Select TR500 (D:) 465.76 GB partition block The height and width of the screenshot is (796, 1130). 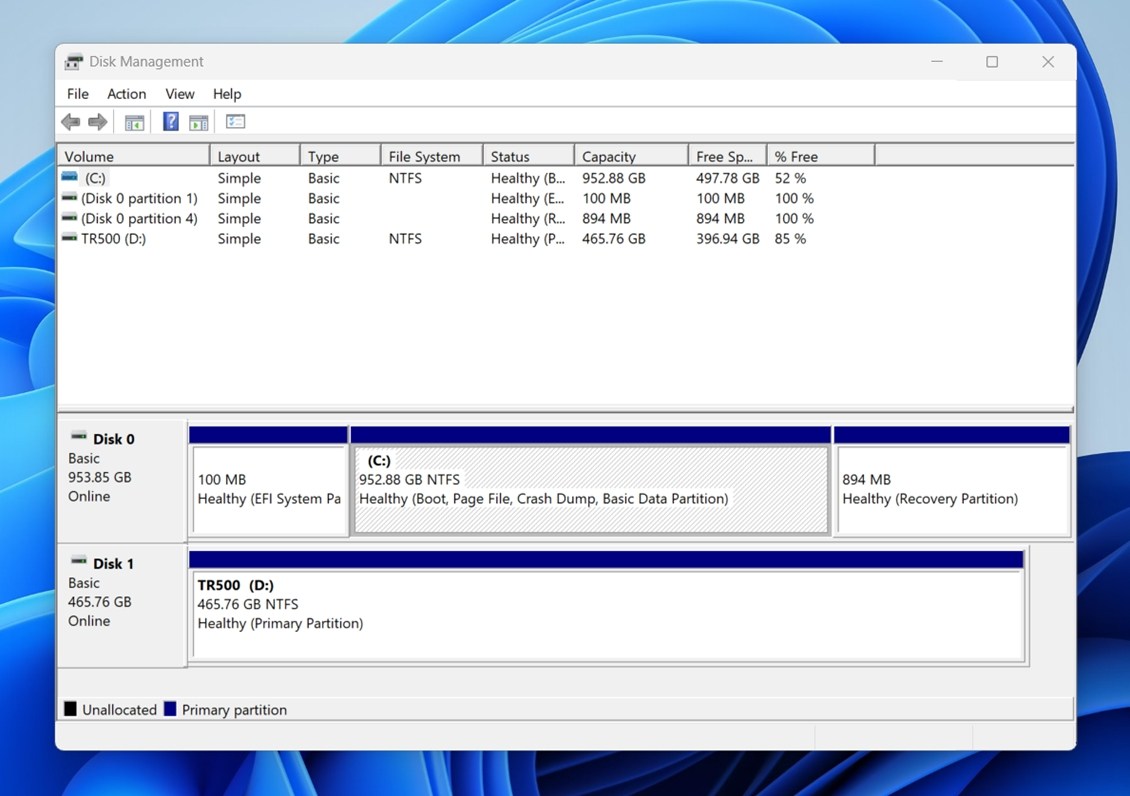[607, 614]
